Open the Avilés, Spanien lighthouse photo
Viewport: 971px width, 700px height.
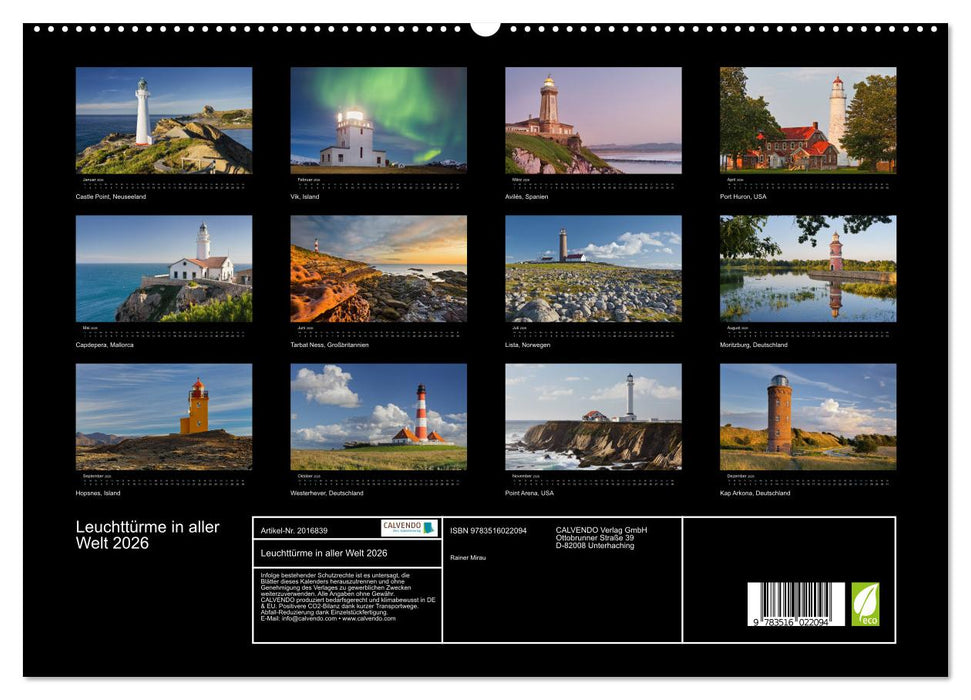pyautogui.click(x=593, y=120)
